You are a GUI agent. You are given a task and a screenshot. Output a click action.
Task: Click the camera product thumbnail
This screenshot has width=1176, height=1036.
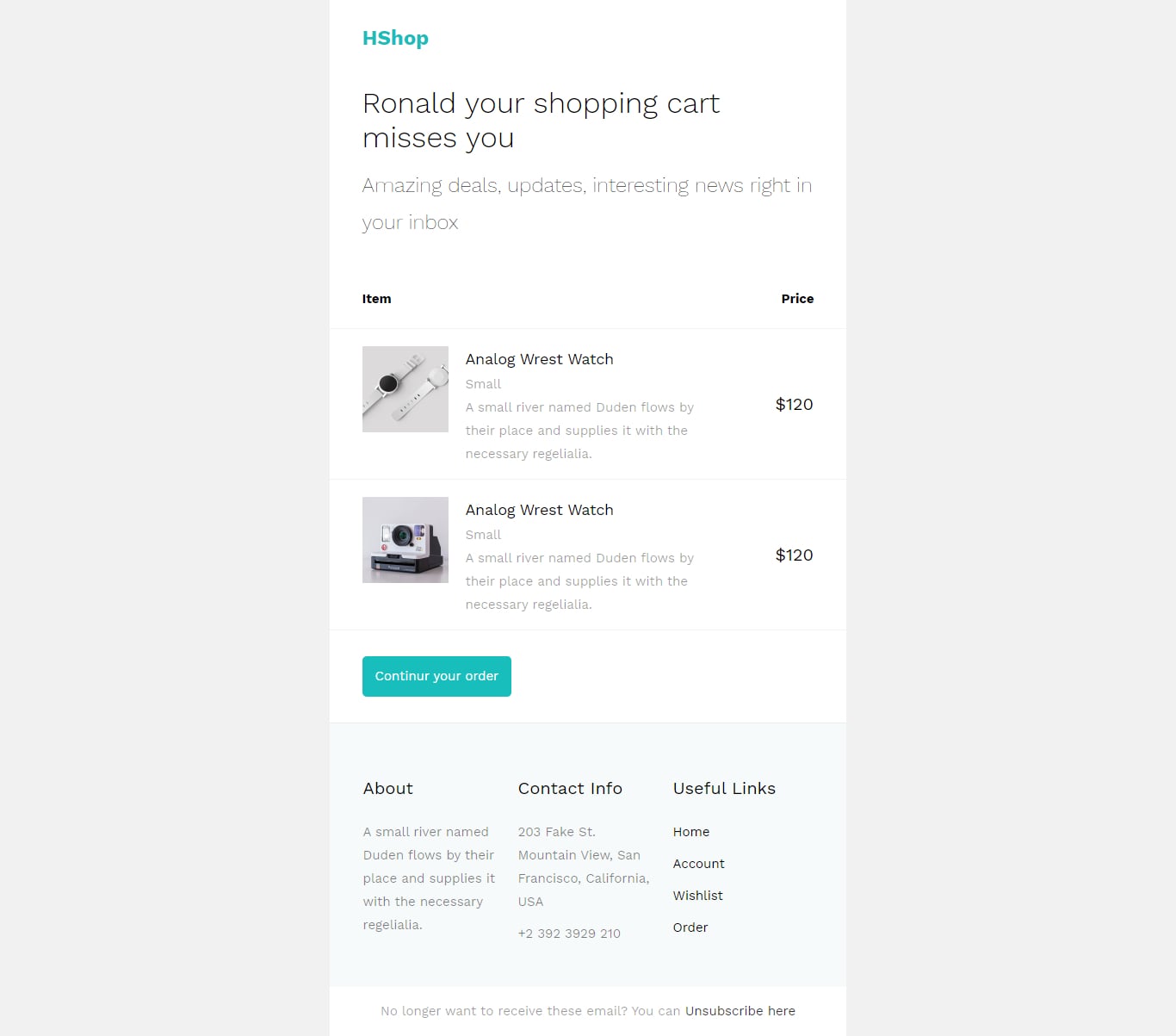tap(405, 539)
